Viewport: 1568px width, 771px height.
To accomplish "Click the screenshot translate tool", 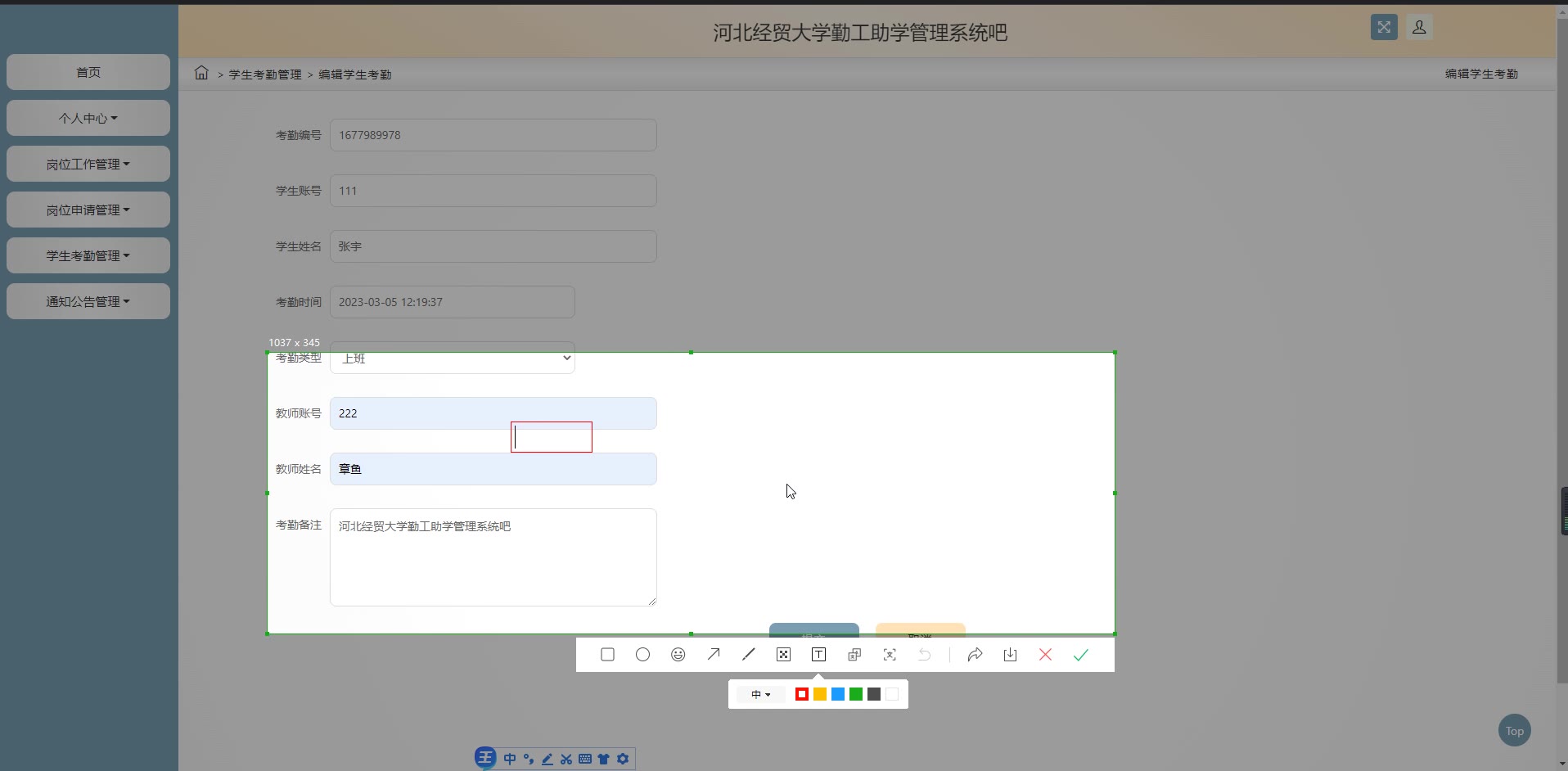I will tap(854, 655).
